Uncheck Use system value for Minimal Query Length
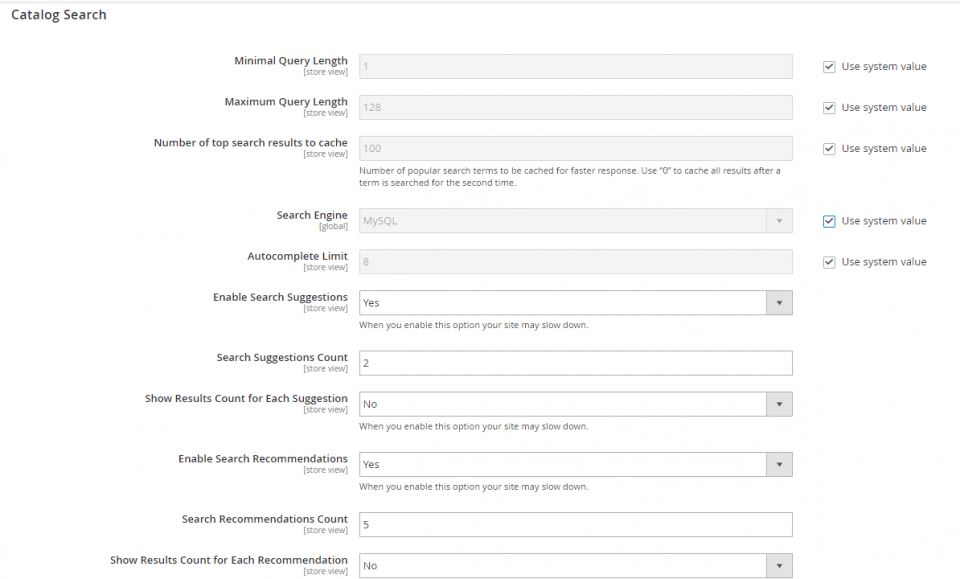Image resolution: width=960 pixels, height=579 pixels. pos(829,66)
